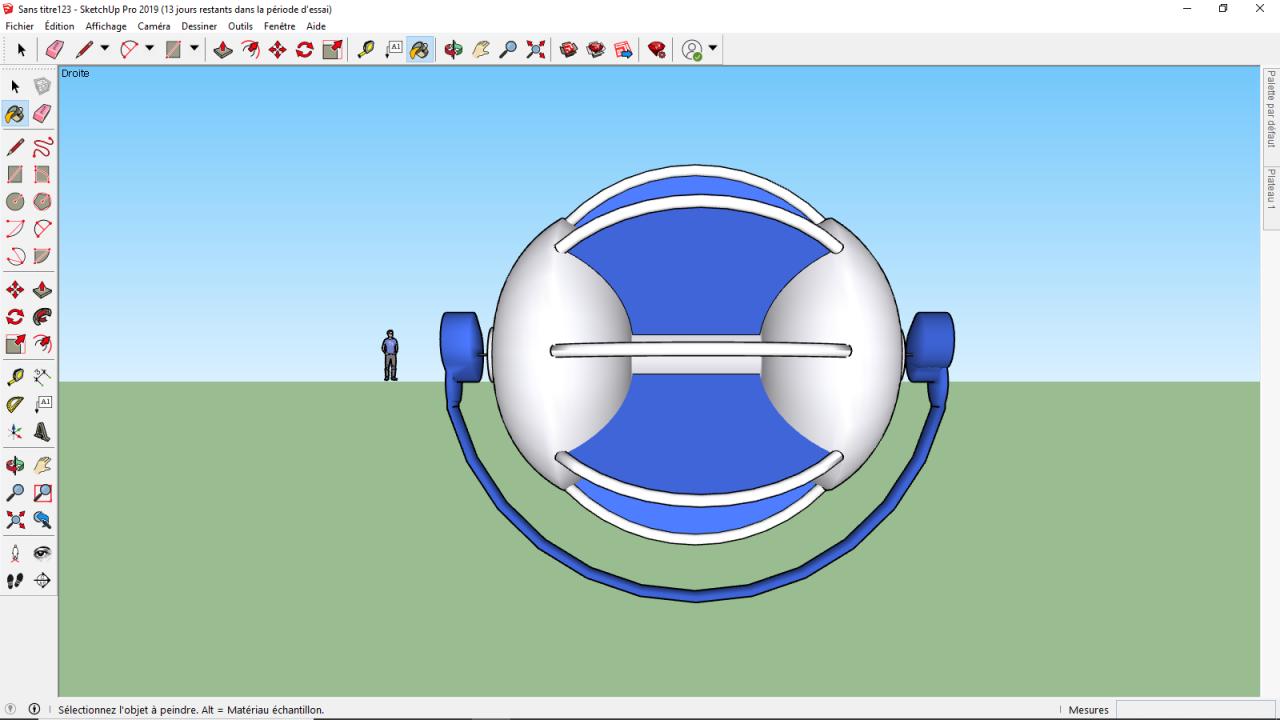Viewport: 1280px width, 720px height.
Task: Click the Droite view label
Action: [x=75, y=73]
